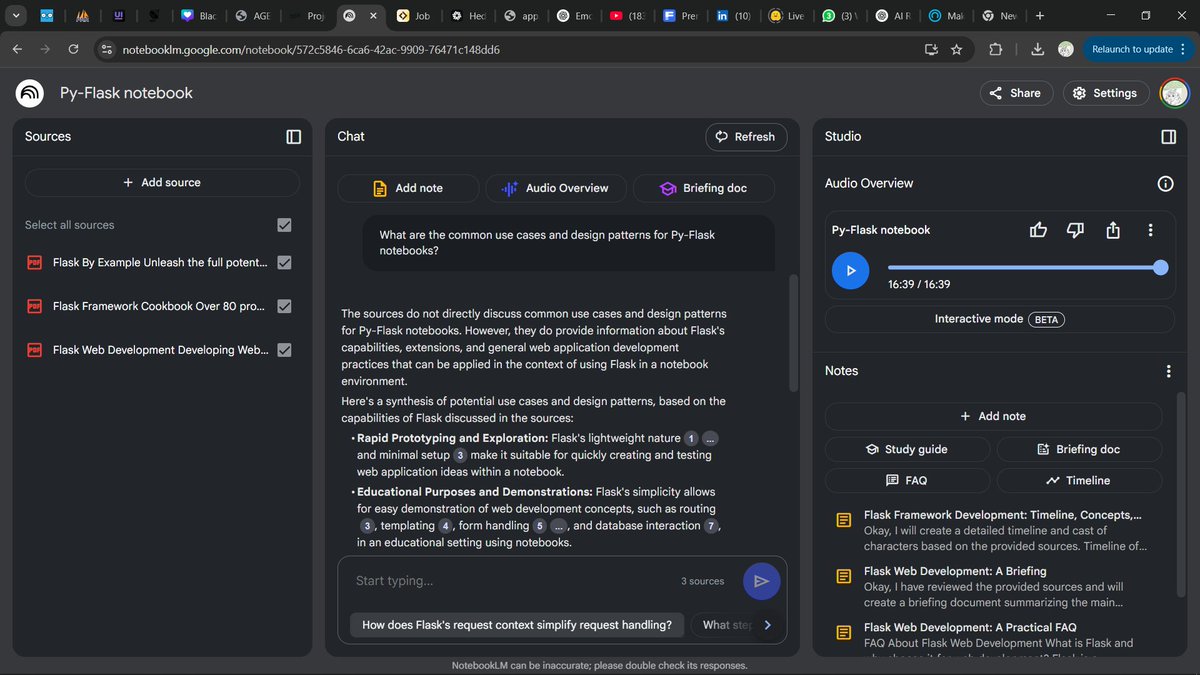The width and height of the screenshot is (1200, 675).
Task: Open Flask Framework Development Timeline note
Action: tap(993, 530)
